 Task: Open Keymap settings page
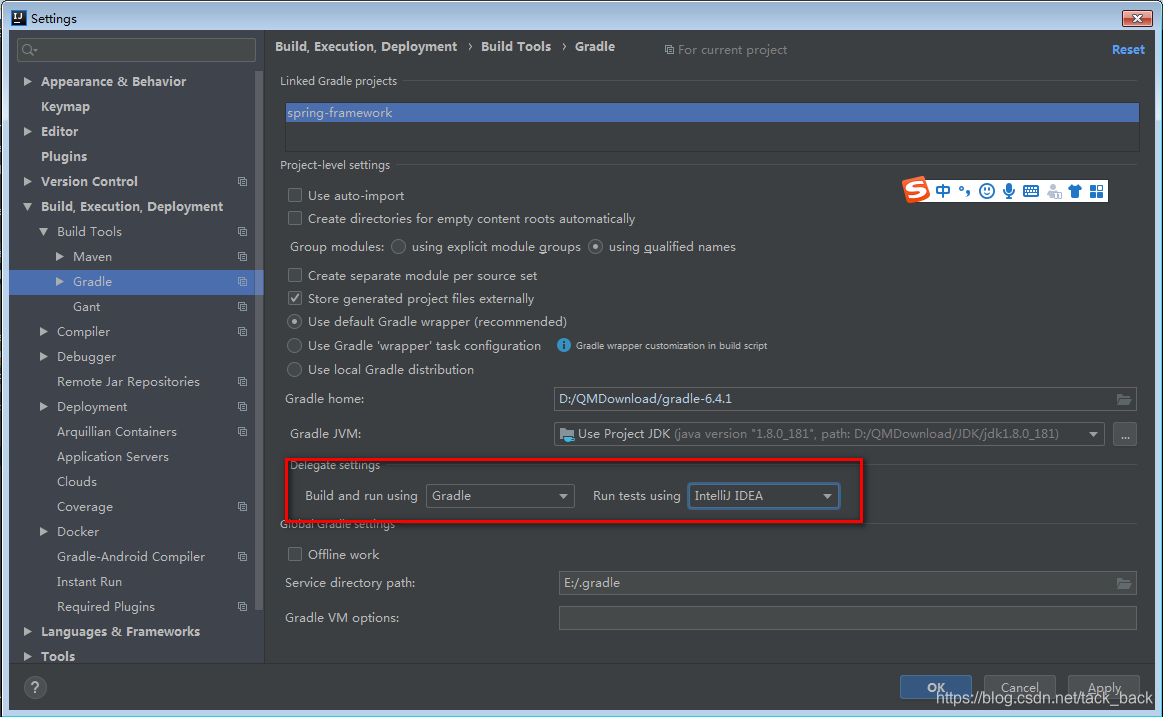coord(65,107)
